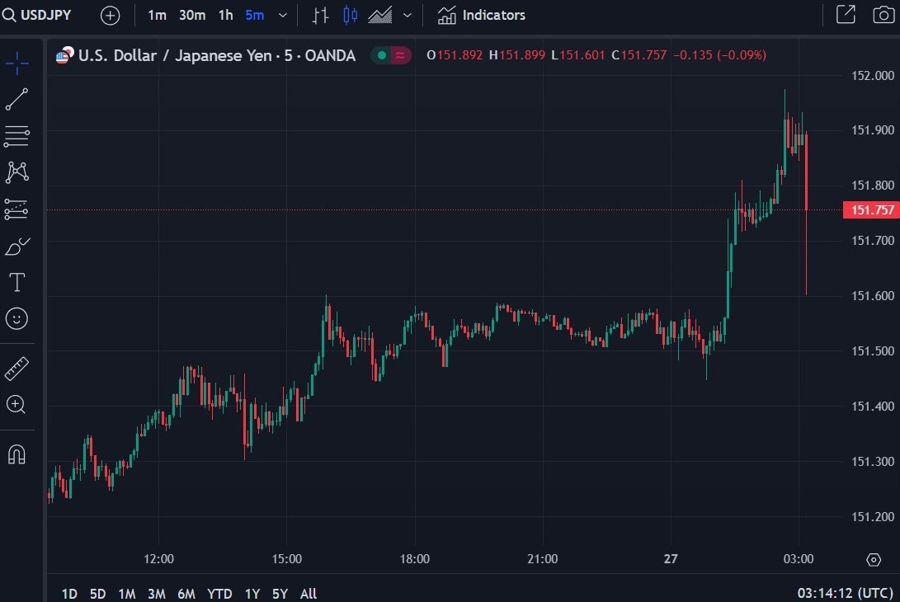The width and height of the screenshot is (900, 602).
Task: Open the Indicators menu
Action: 482,15
